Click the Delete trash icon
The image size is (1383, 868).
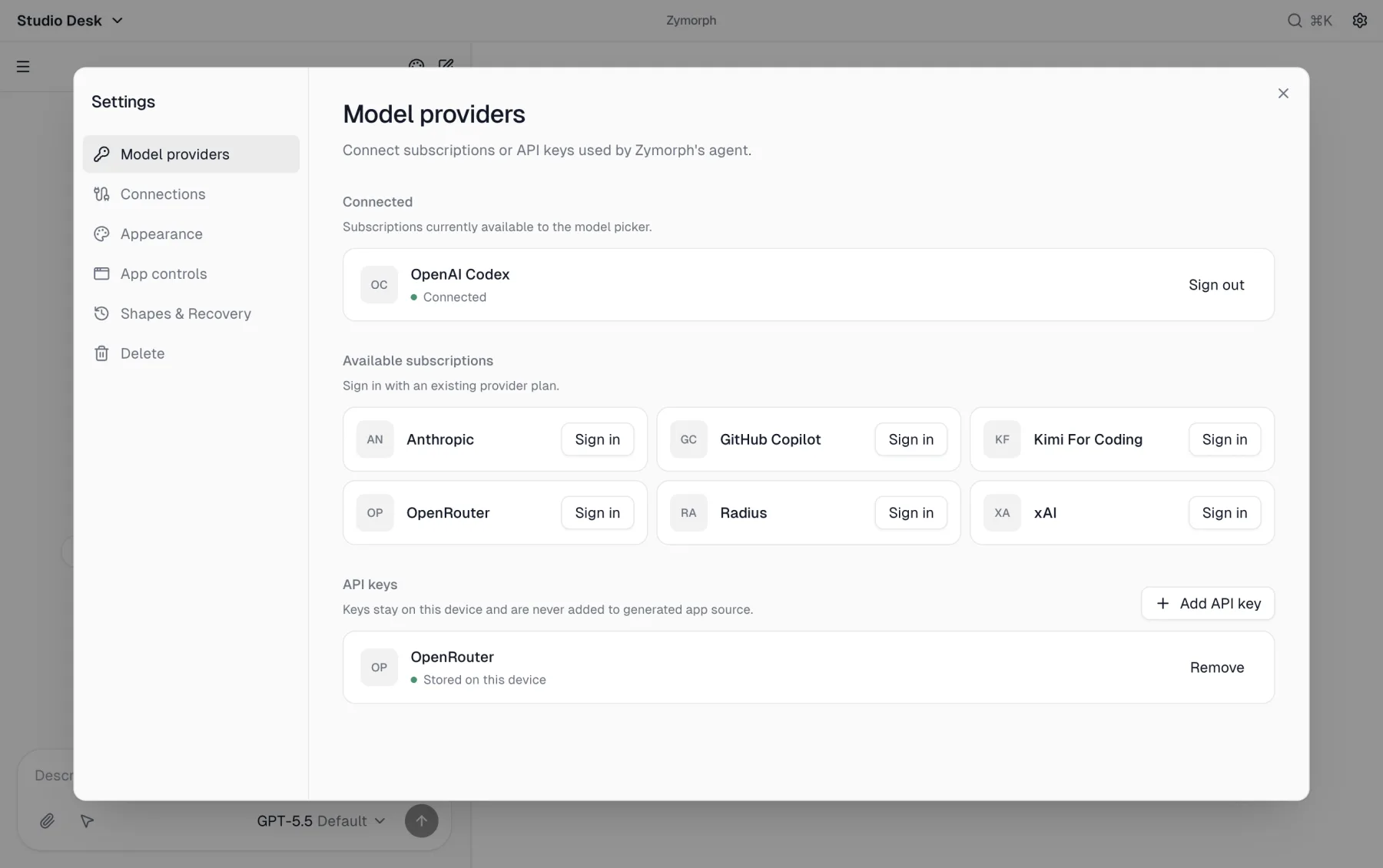(101, 354)
